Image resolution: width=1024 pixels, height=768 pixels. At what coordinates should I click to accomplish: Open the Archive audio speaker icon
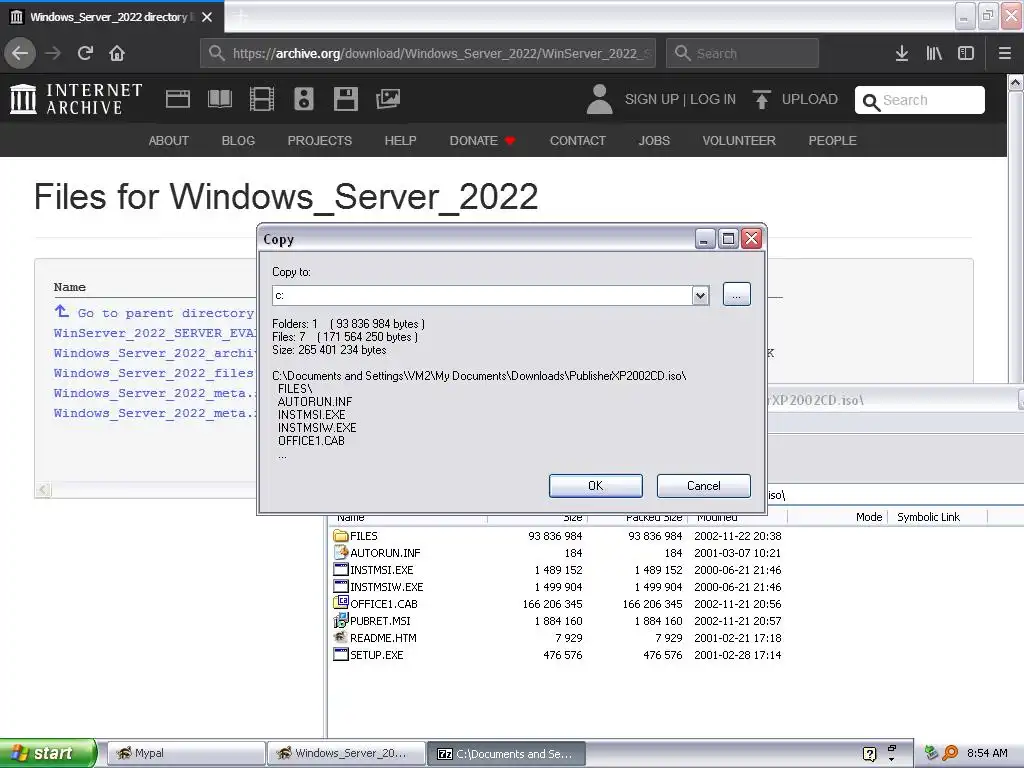pos(304,99)
